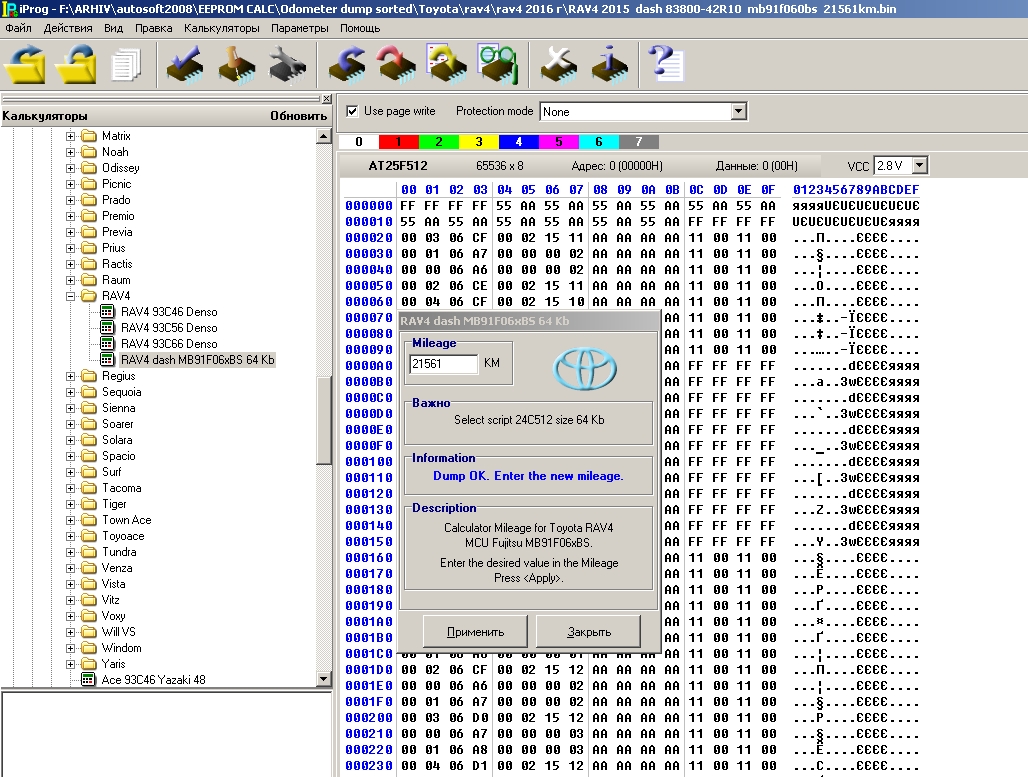1028x777 pixels.
Task: Verify chip using the glasses icon
Action: (498, 64)
